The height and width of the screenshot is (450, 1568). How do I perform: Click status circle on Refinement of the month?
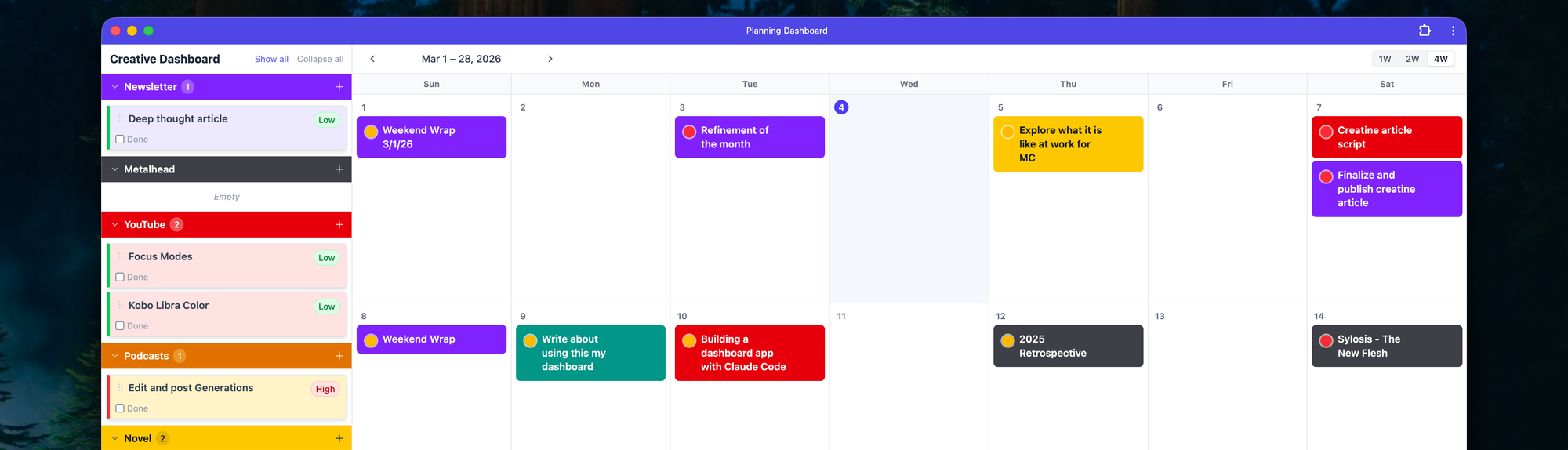click(x=689, y=132)
